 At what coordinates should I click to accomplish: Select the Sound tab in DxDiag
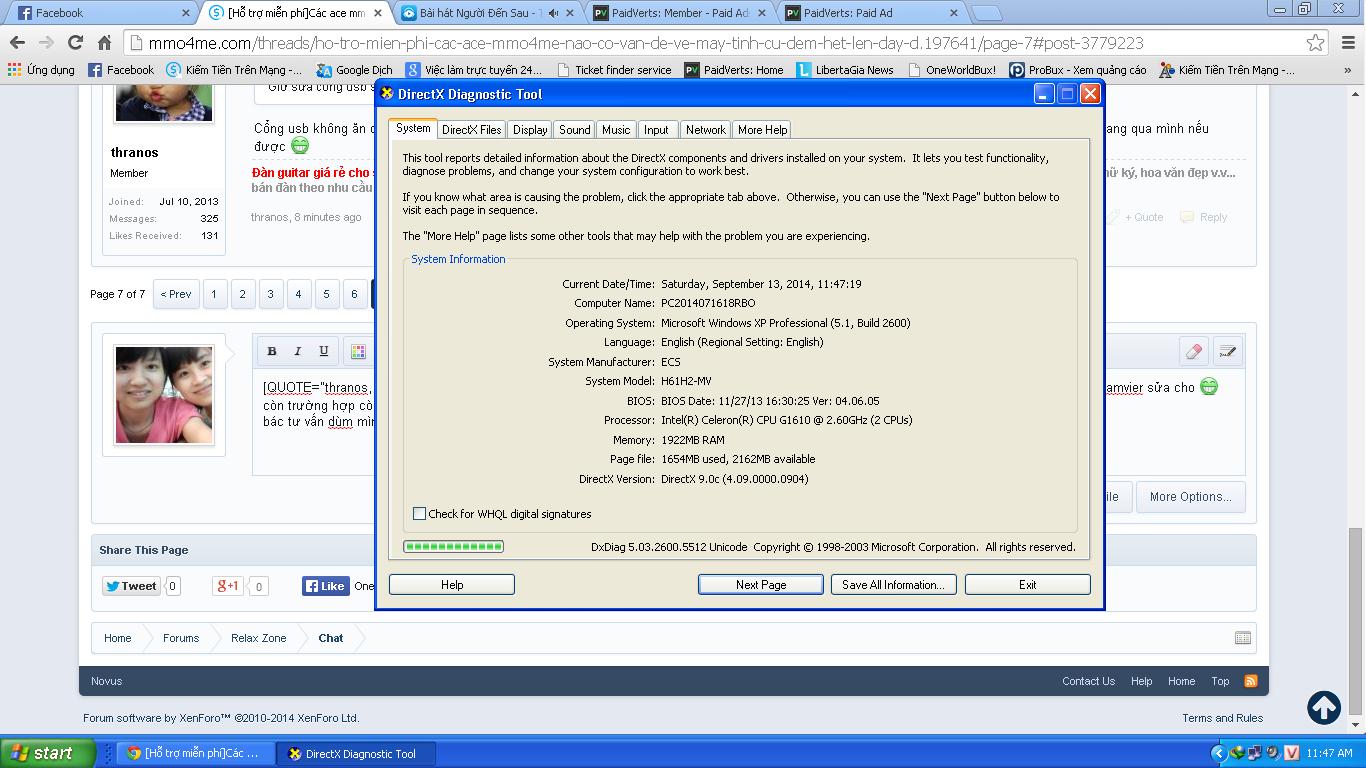click(x=574, y=130)
